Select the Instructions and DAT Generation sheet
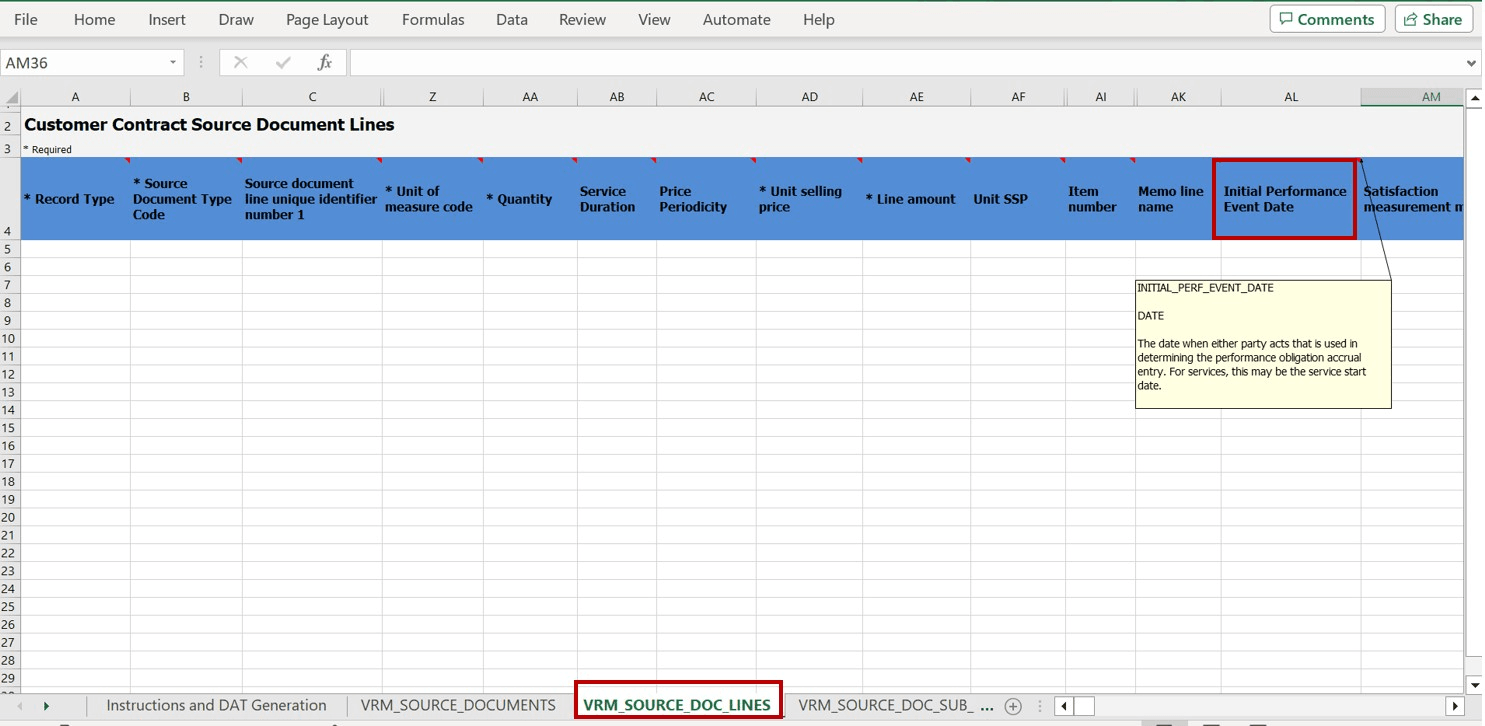Image resolution: width=1485 pixels, height=726 pixels. pos(215,704)
